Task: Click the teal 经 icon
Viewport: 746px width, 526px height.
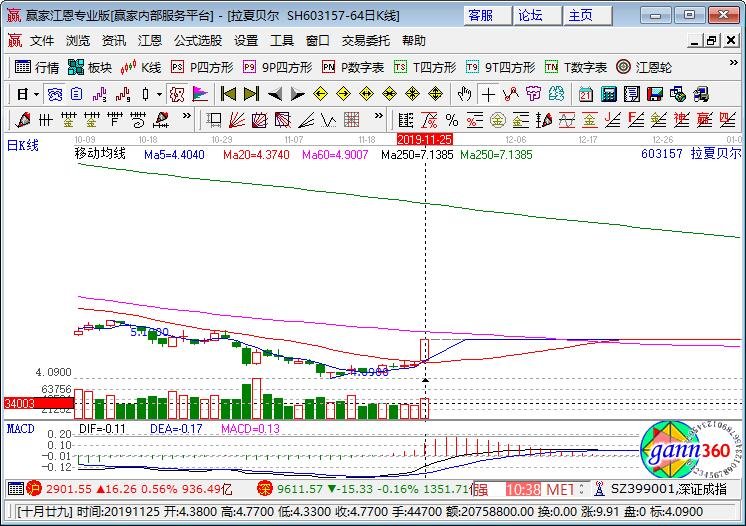Action: pyautogui.click(x=556, y=94)
